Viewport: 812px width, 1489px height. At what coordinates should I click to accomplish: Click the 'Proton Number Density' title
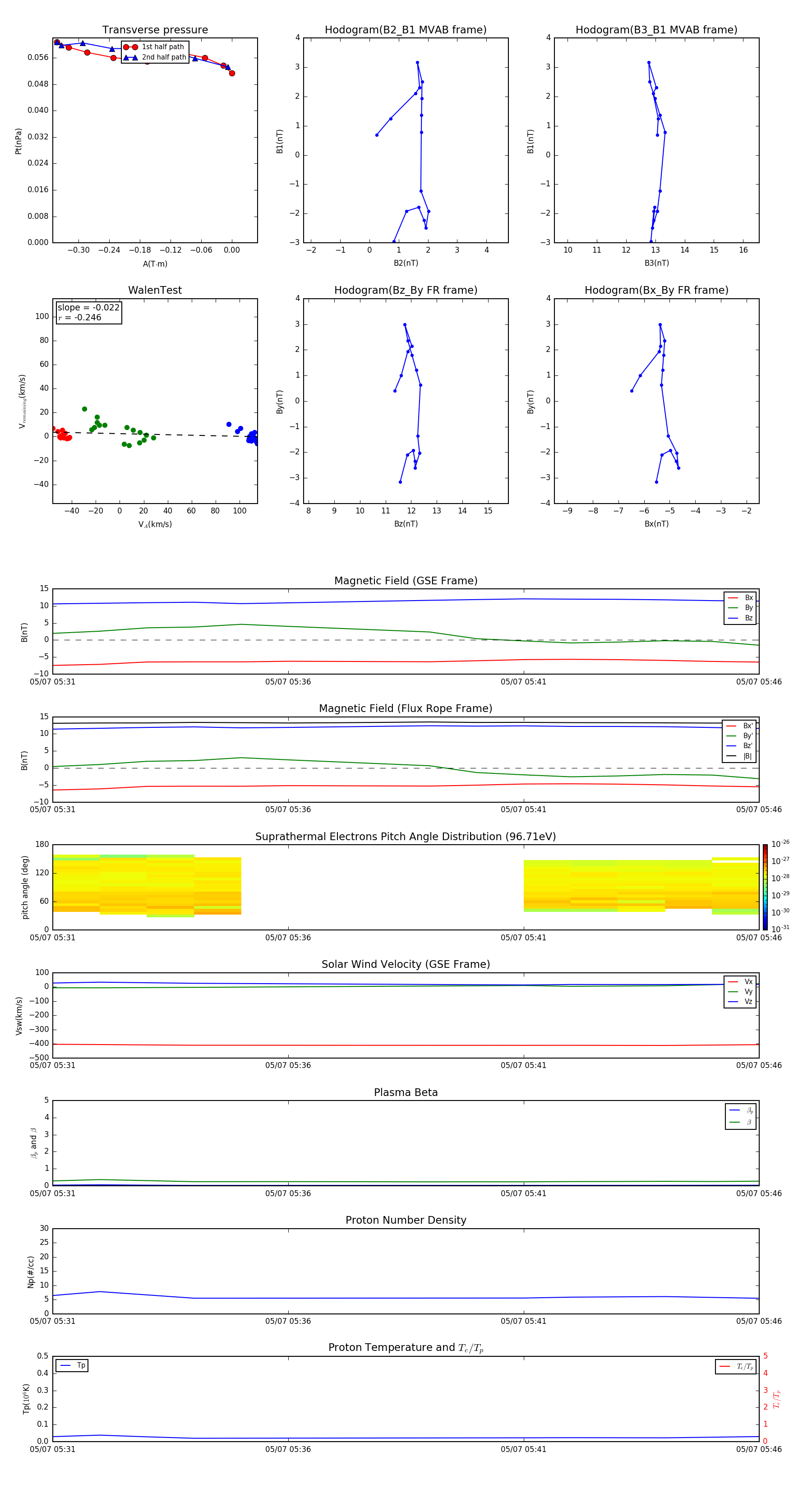point(406,1220)
